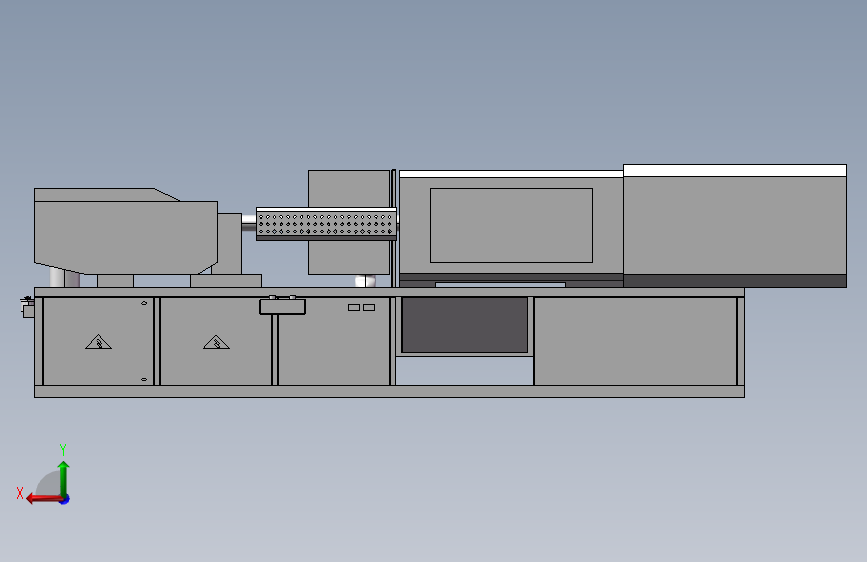Screen dimensions: 867x562
Task: Select the handle bracket on the base top edge
Action: tap(283, 305)
